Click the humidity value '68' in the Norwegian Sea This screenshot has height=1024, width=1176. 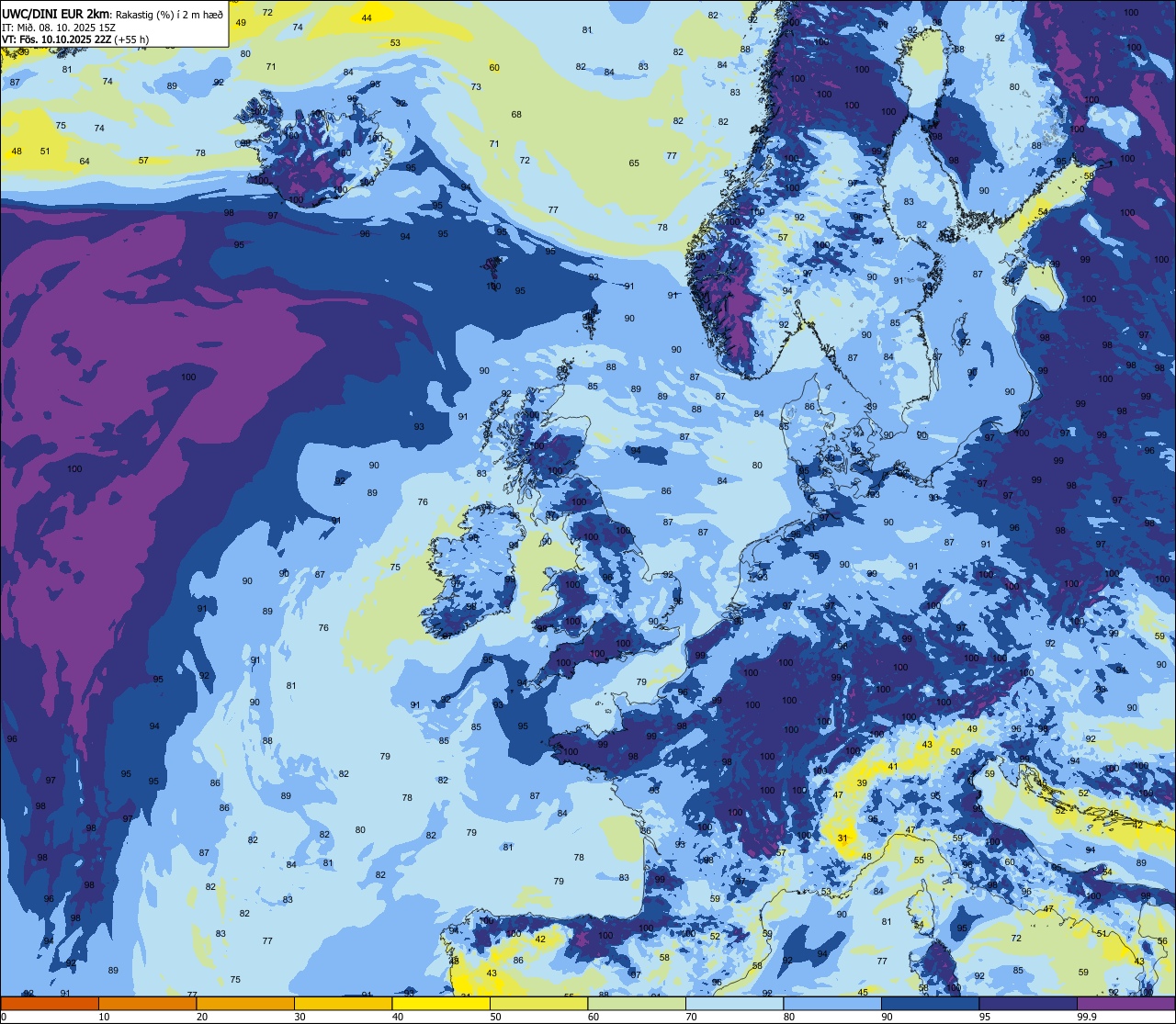tap(516, 114)
